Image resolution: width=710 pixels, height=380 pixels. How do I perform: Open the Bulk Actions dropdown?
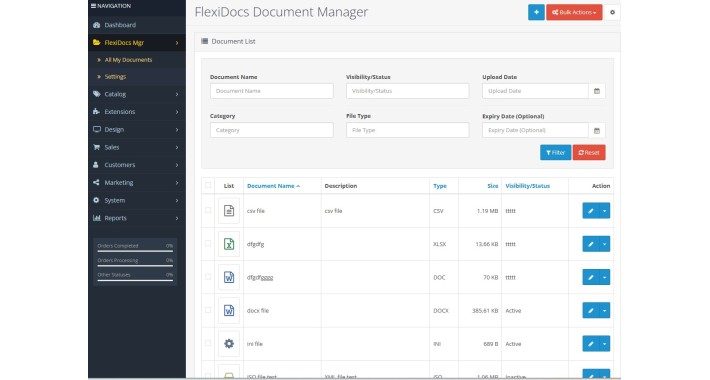[574, 12]
